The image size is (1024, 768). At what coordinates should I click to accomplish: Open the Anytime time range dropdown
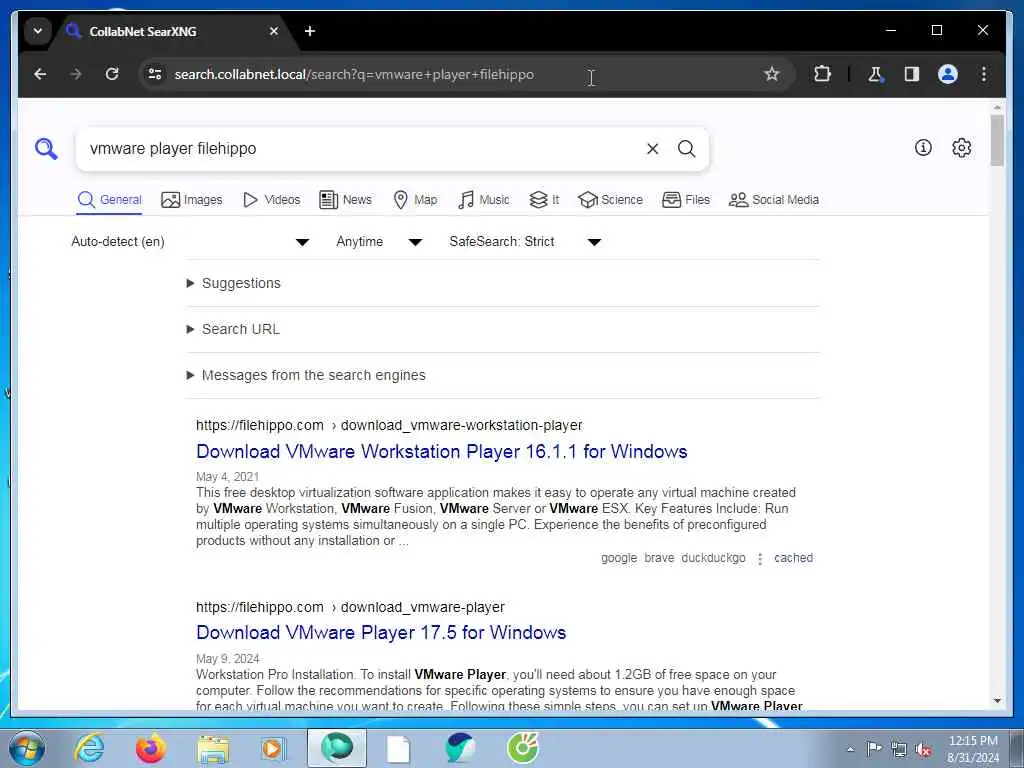coord(379,242)
